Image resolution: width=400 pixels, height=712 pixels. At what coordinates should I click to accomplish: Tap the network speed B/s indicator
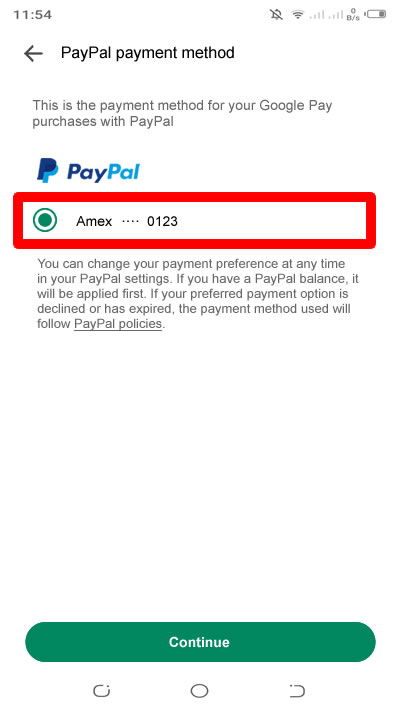point(355,15)
